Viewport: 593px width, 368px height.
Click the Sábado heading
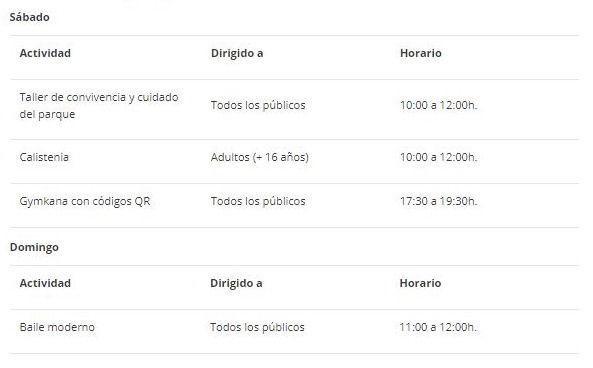tap(29, 17)
